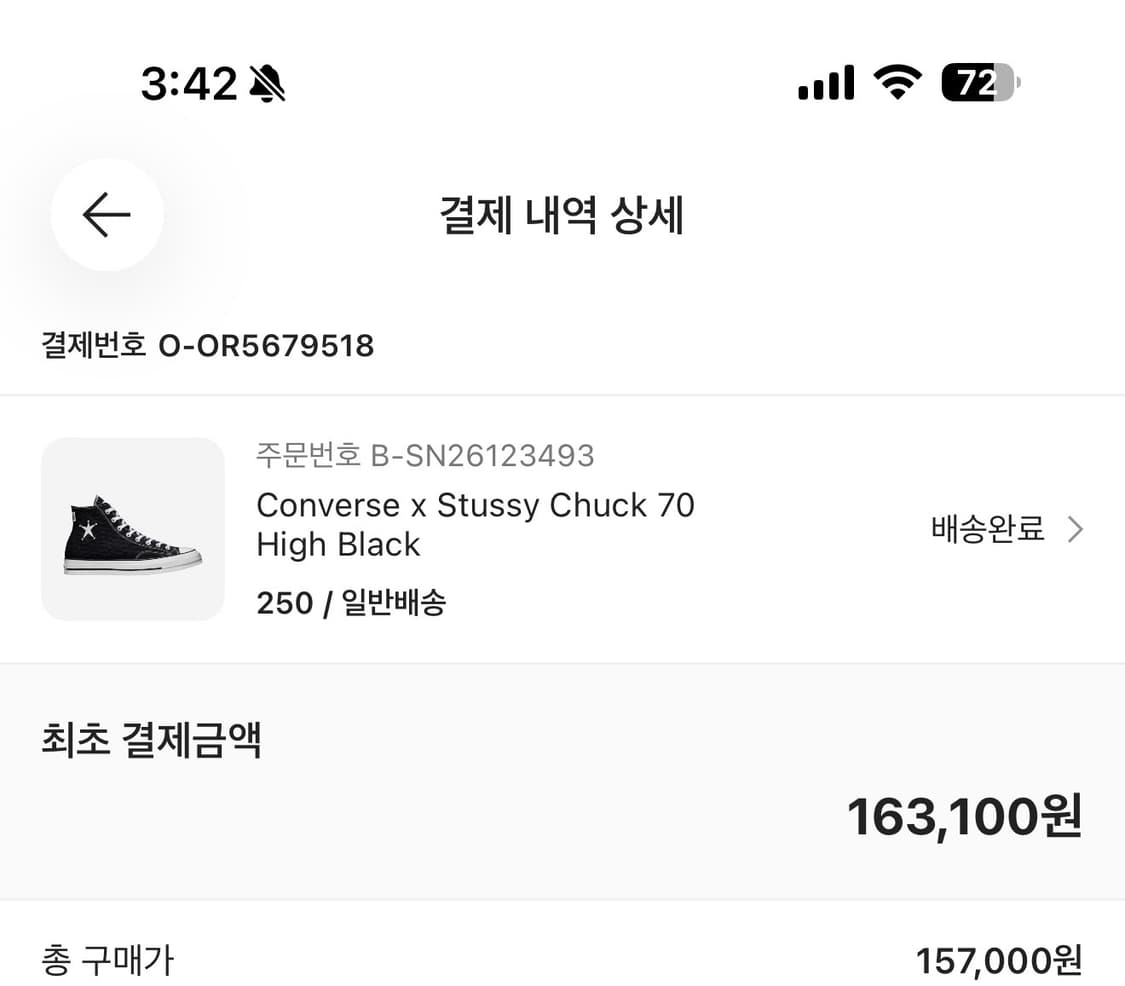
Task: Open the Converse Chuck 70 product image
Action: point(132,528)
